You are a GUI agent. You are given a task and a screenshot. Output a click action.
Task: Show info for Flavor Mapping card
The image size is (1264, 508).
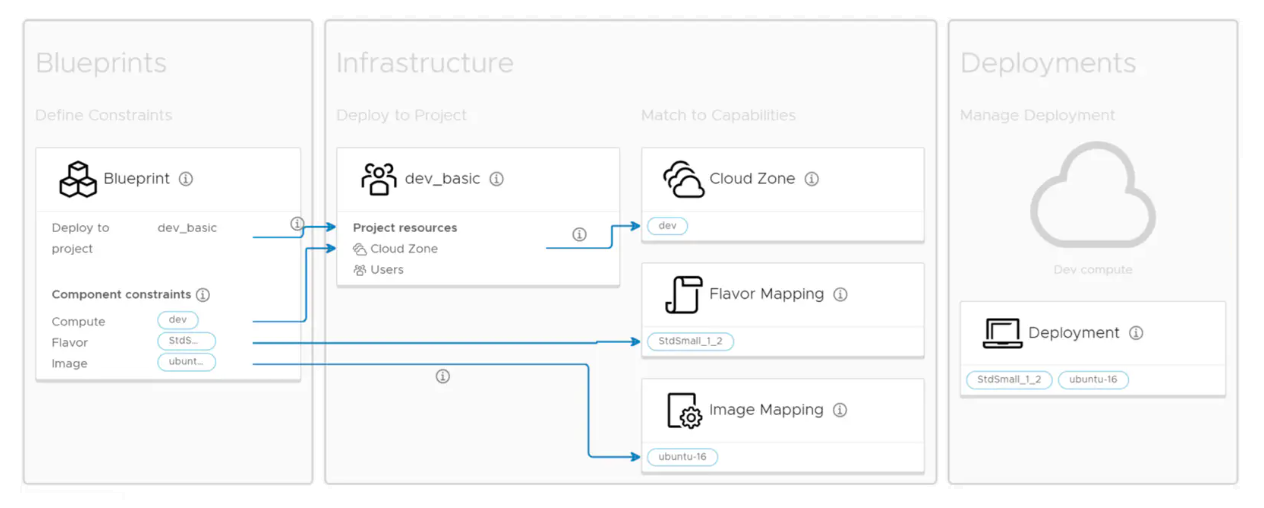pos(840,294)
